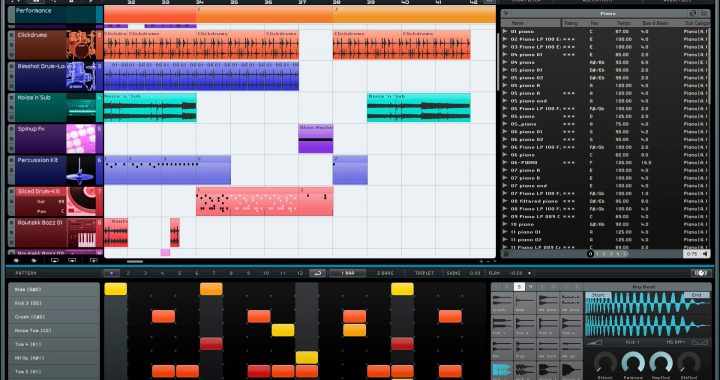Click the speaker preview icon beside 0.75
The height and width of the screenshot is (380, 720).
706,253
